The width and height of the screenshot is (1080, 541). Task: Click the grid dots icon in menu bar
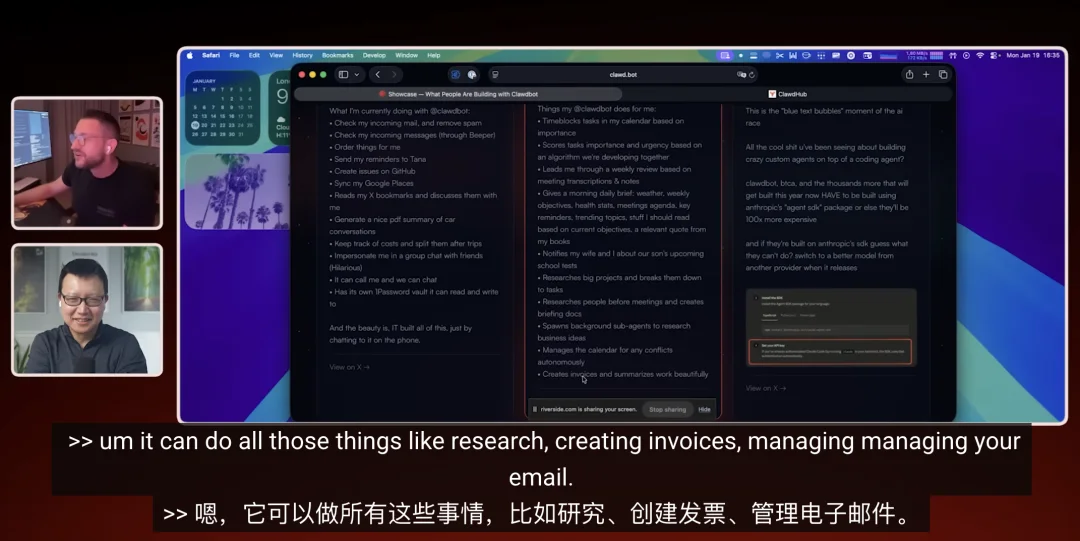821,55
